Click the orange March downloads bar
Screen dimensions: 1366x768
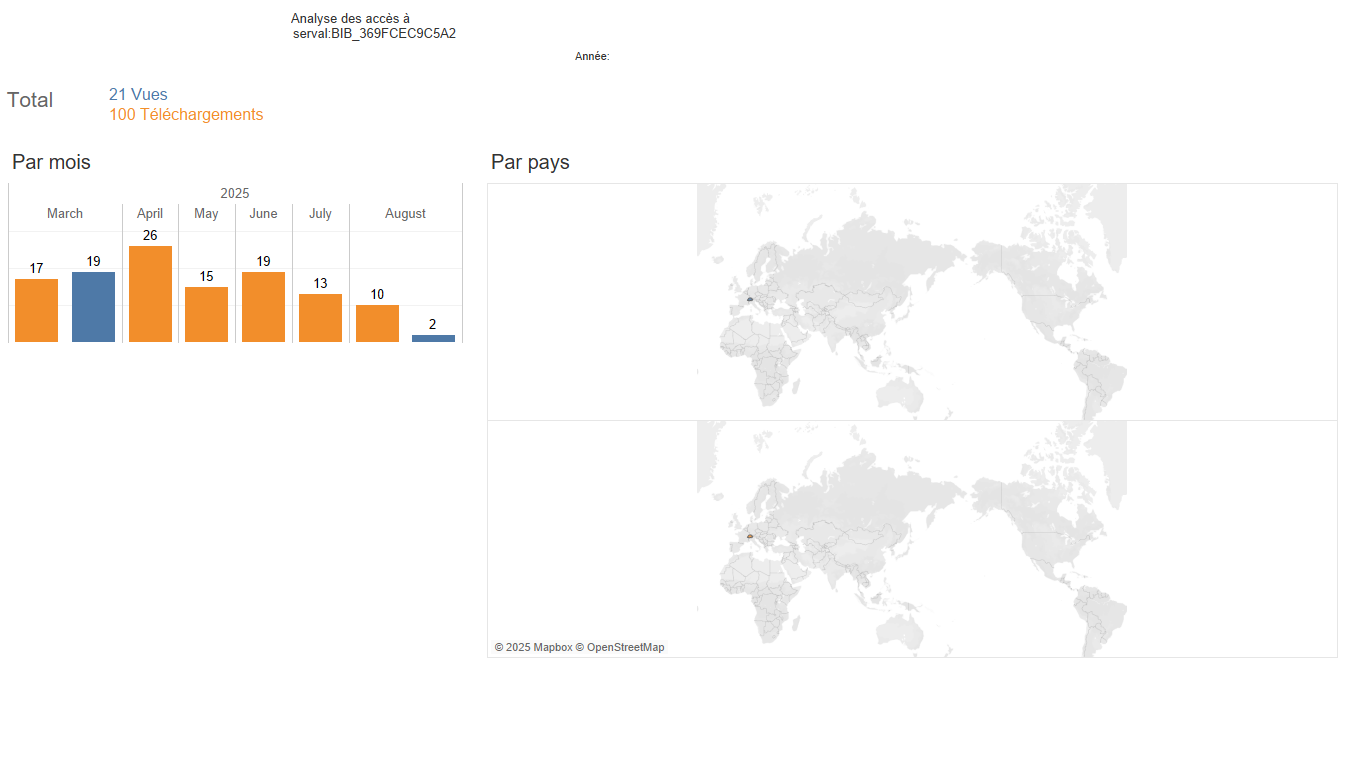tap(36, 310)
